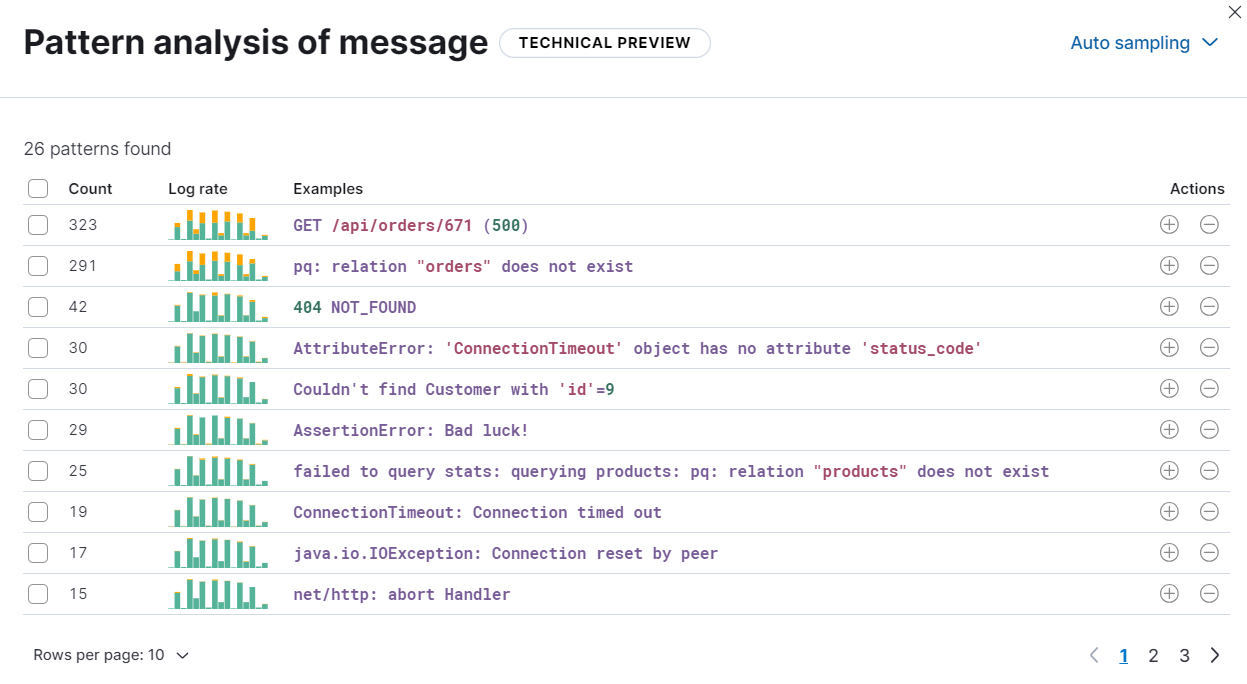Go to page 2 of patterns
This screenshot has width=1247, height=684.
1153,654
